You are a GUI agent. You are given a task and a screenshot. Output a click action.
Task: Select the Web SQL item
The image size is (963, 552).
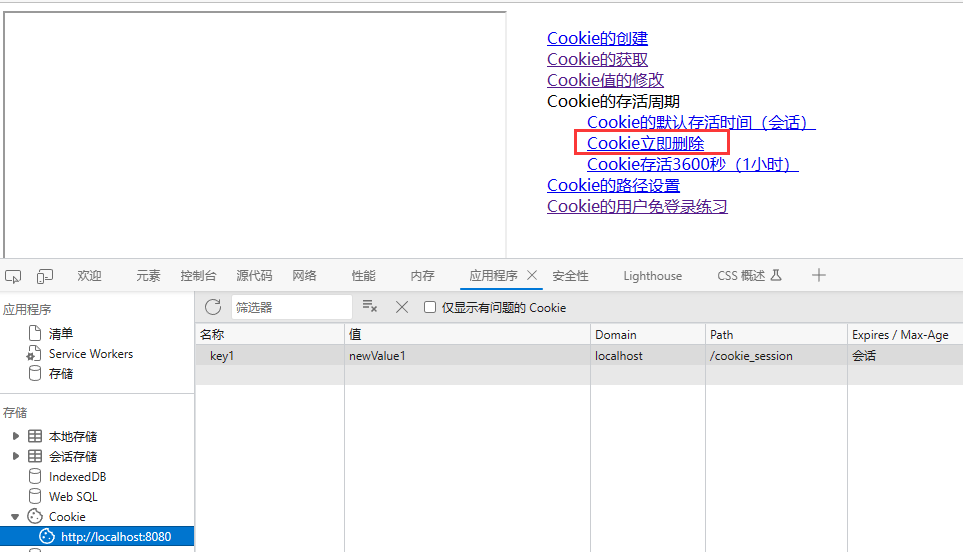click(x=73, y=496)
